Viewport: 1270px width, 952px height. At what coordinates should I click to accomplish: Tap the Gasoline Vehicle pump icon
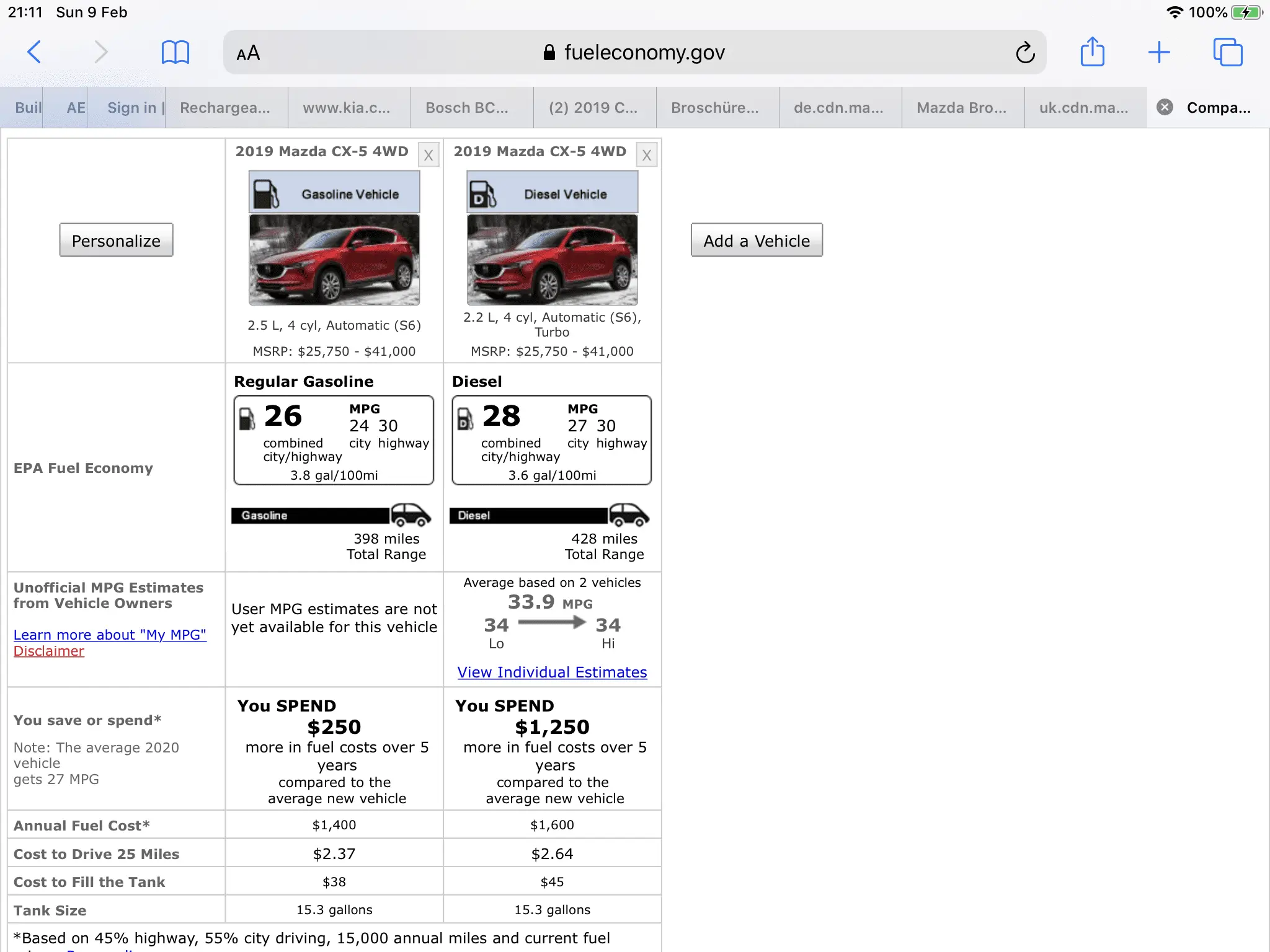[267, 194]
